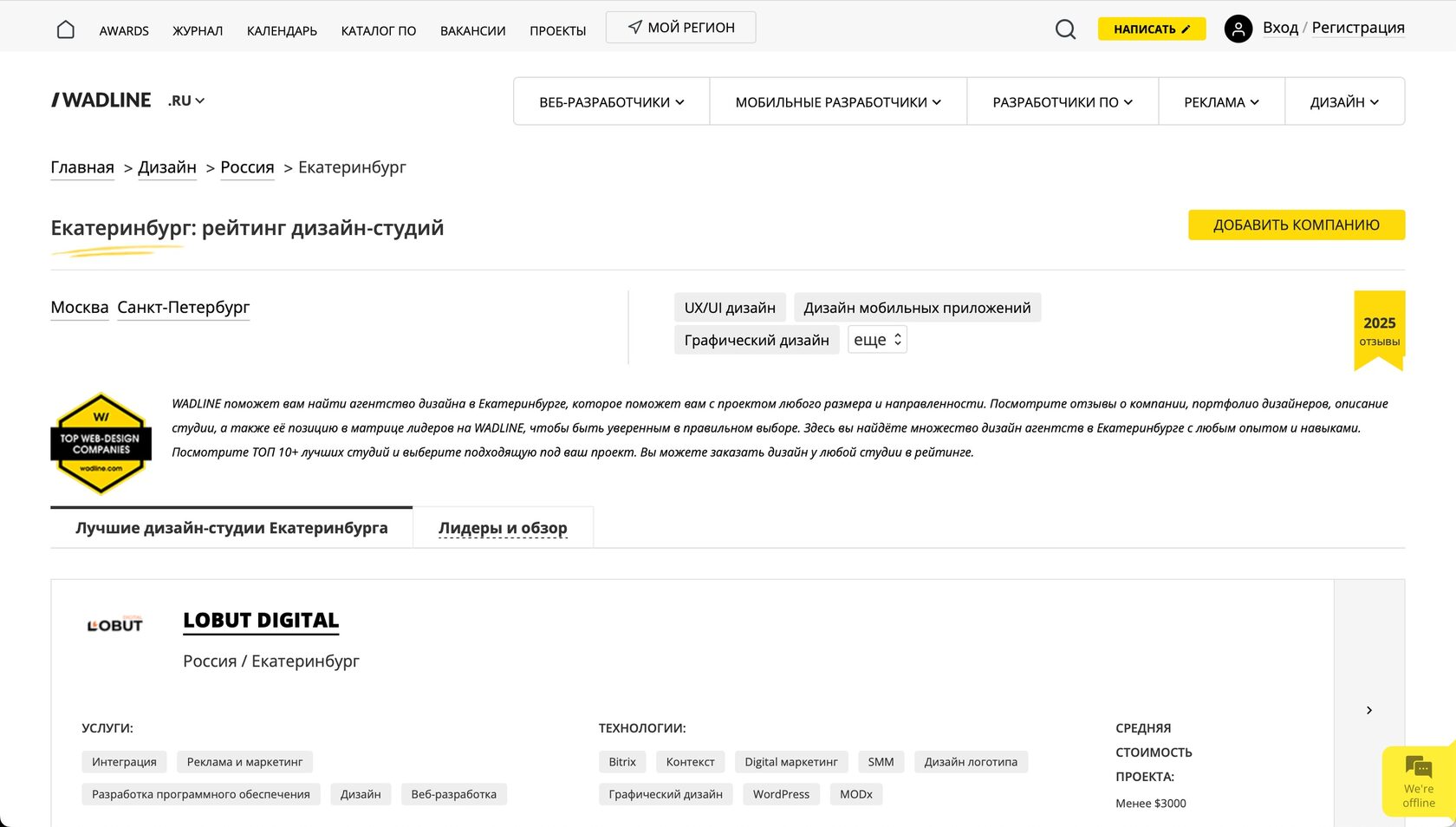Click the Digital маркетинг technology tag
Viewport: 1456px width, 827px height.
tap(791, 762)
